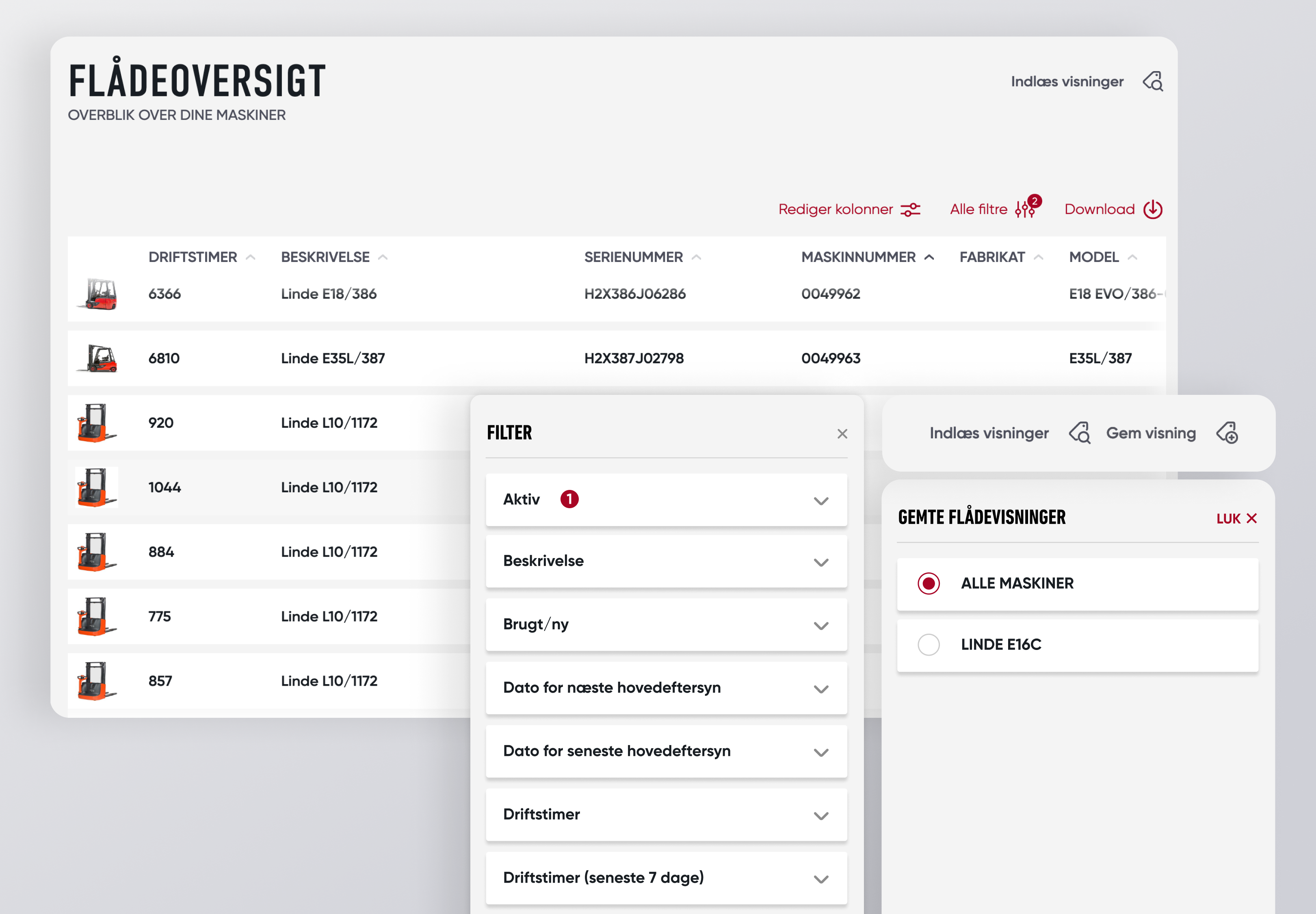Click the Download power-arrow icon
Image resolution: width=1316 pixels, height=914 pixels.
(1152, 210)
